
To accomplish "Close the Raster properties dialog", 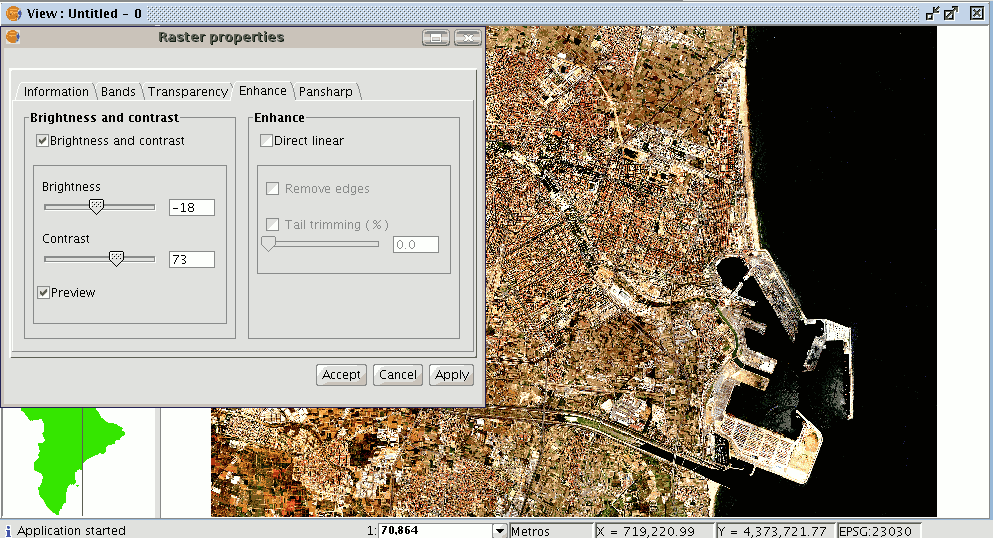I will [x=467, y=38].
